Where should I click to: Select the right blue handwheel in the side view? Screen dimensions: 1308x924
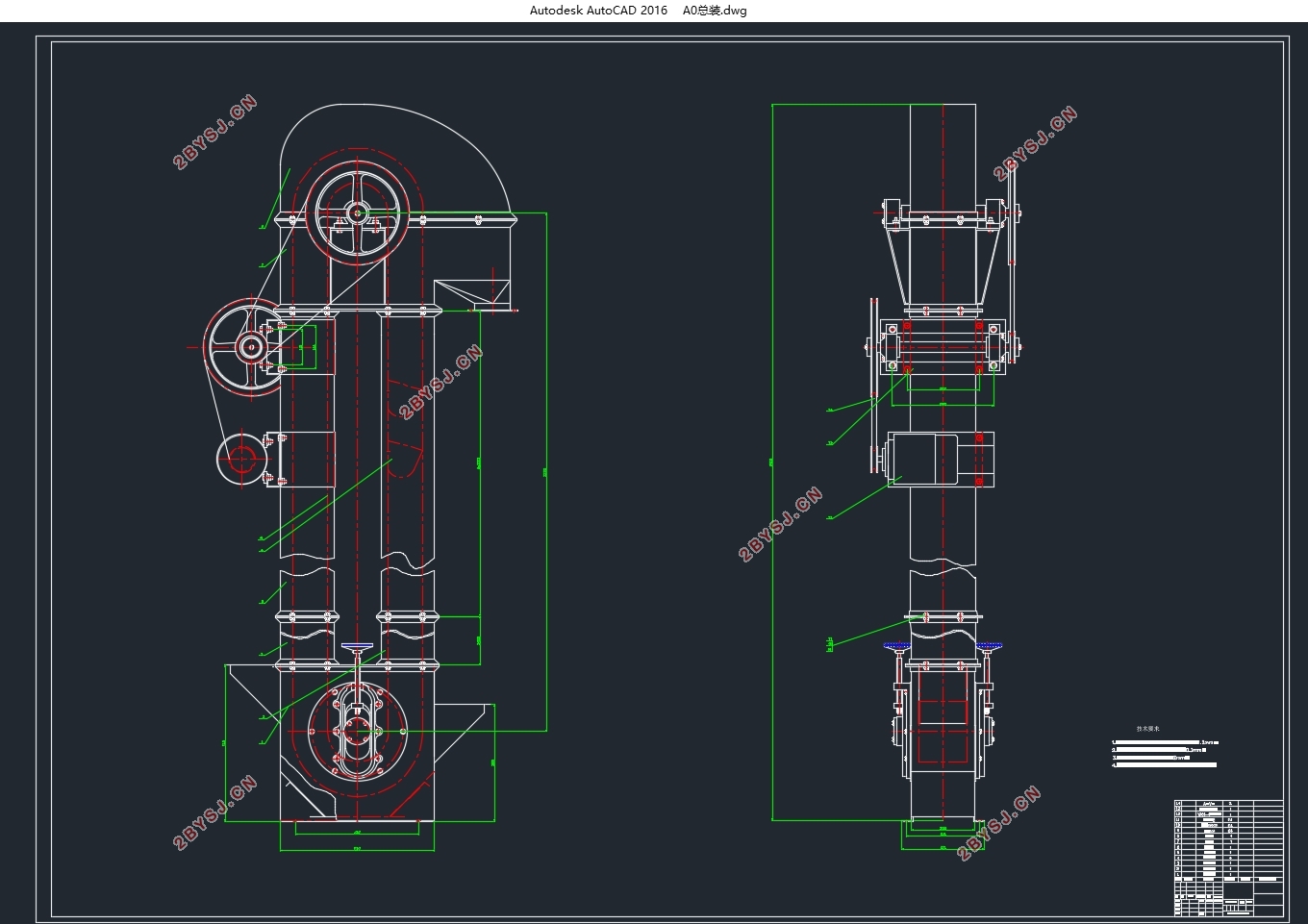point(990,646)
